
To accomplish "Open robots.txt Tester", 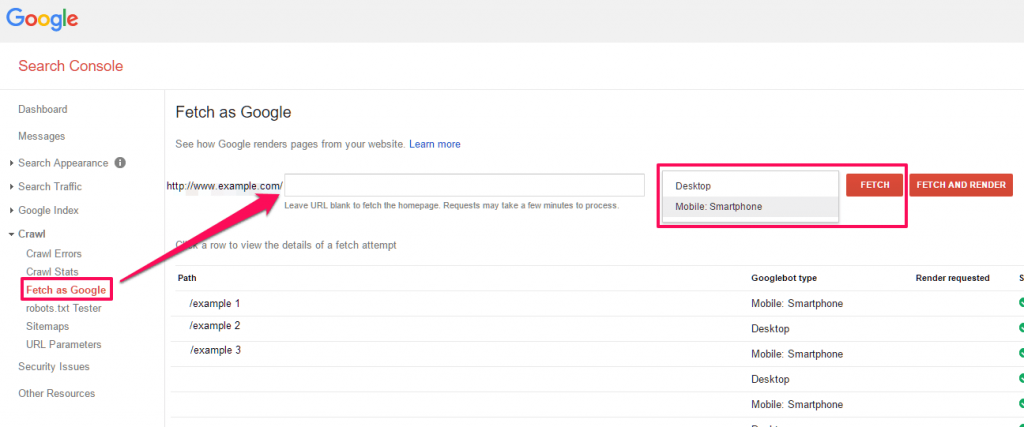I will click(x=63, y=308).
